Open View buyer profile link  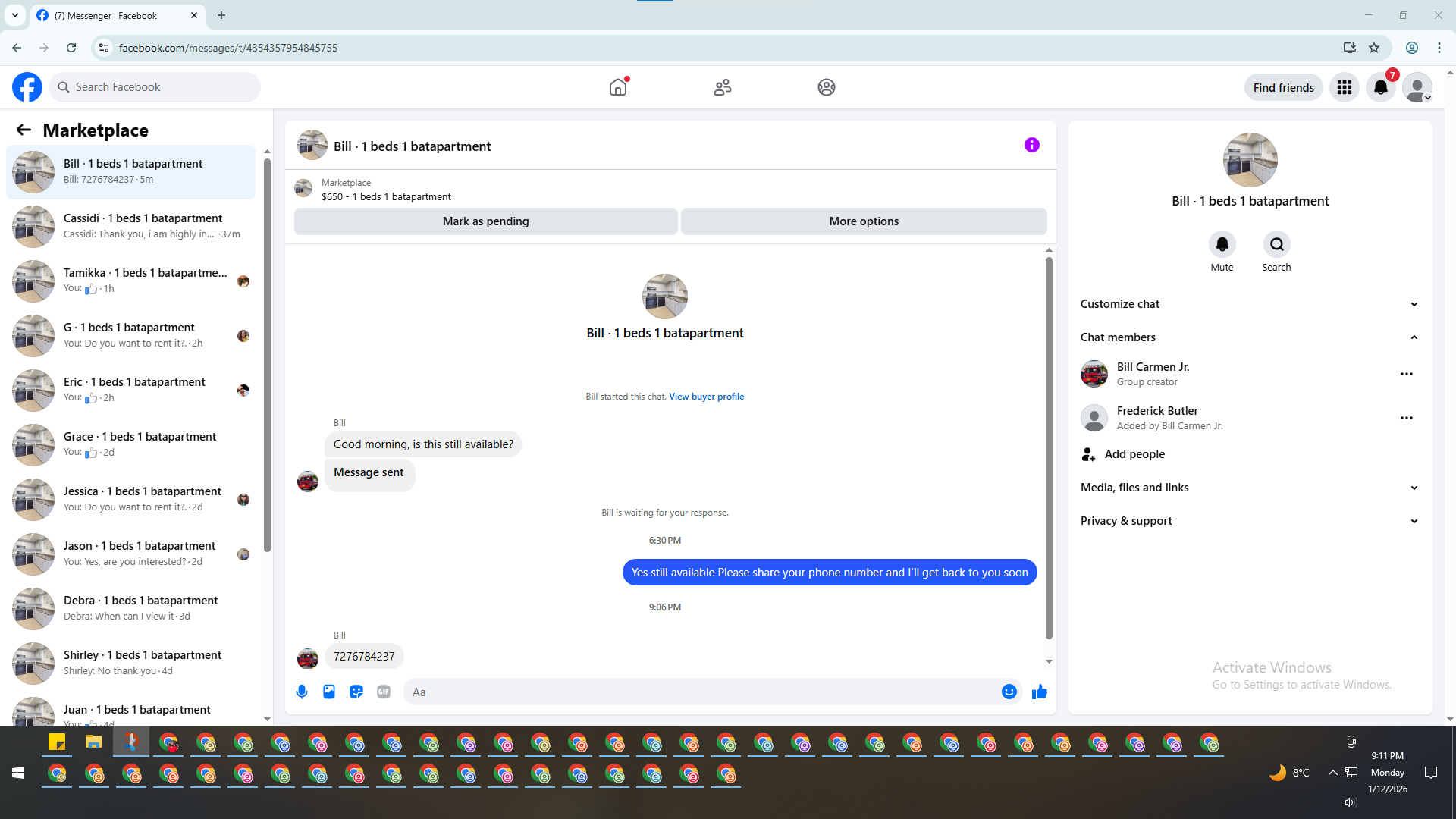(706, 397)
